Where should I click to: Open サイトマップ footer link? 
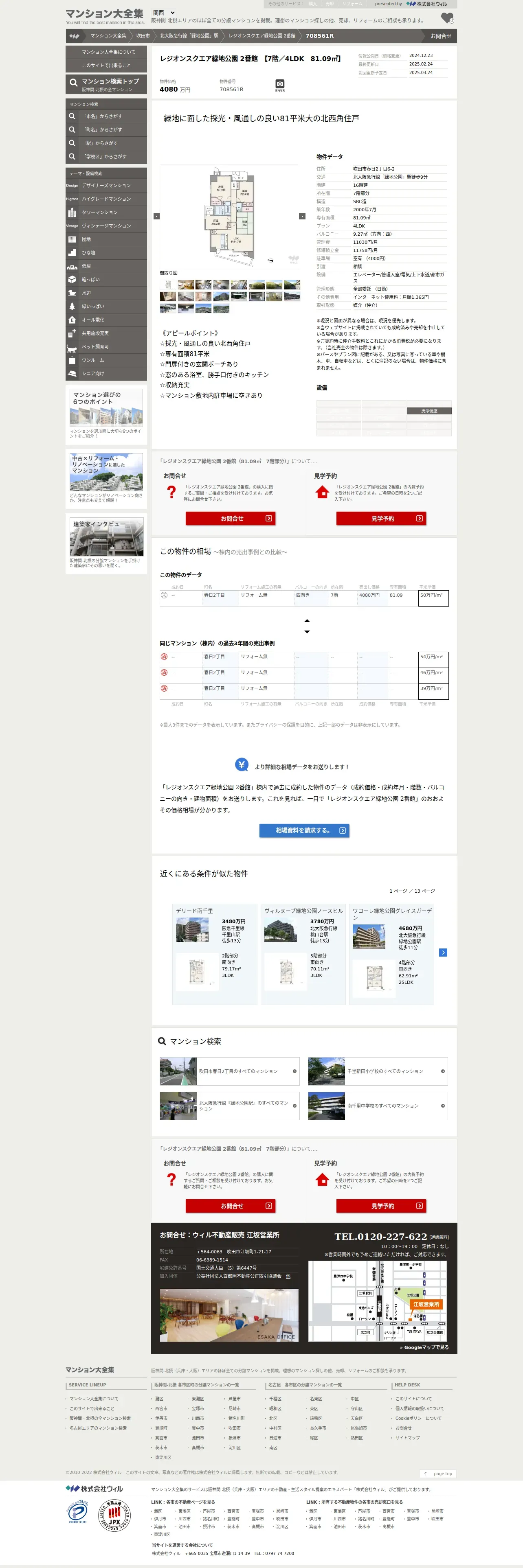point(407,1438)
